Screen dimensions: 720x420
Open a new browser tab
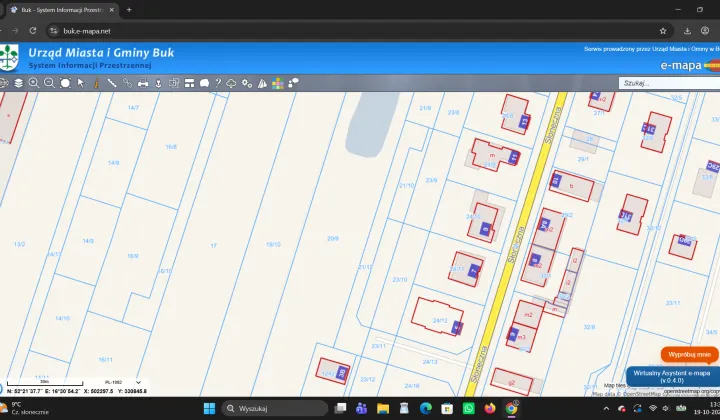point(129,10)
